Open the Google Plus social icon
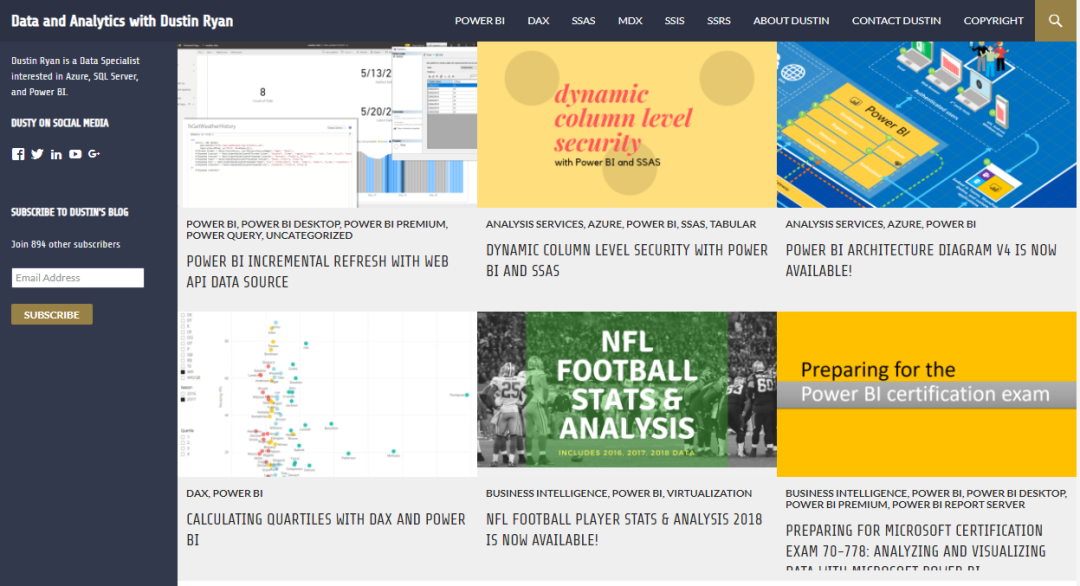The height and width of the screenshot is (586, 1080). pyautogui.click(x=94, y=154)
